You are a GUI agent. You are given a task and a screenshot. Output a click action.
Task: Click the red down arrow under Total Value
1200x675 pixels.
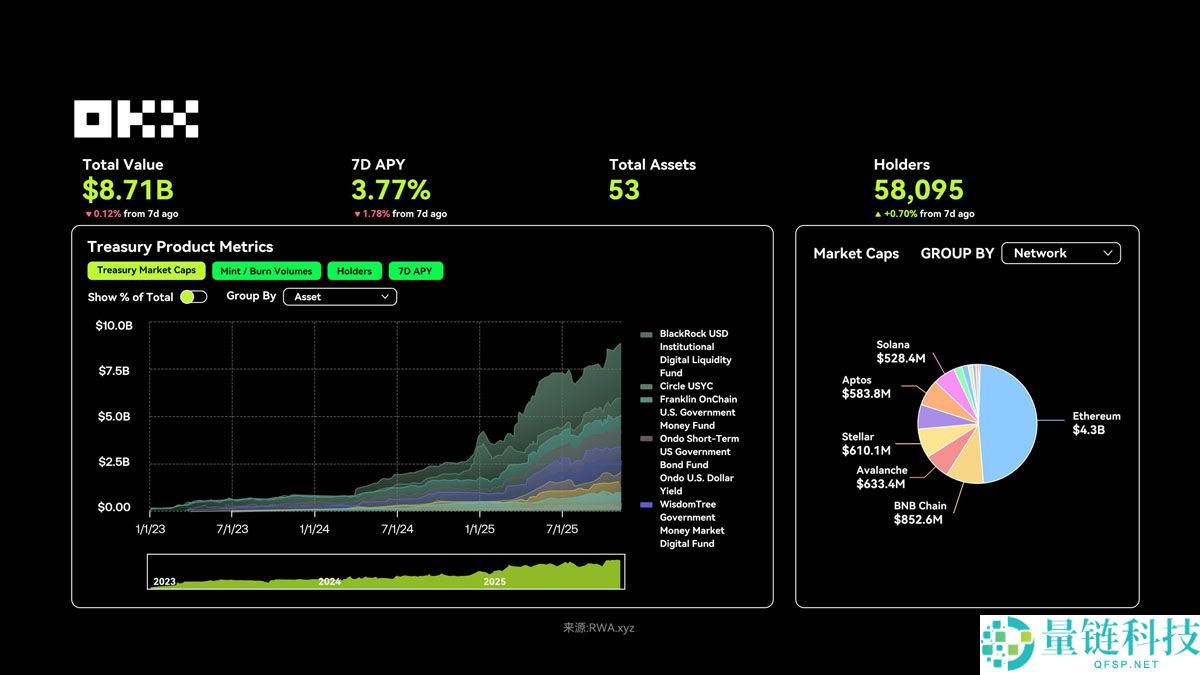pyautogui.click(x=87, y=214)
